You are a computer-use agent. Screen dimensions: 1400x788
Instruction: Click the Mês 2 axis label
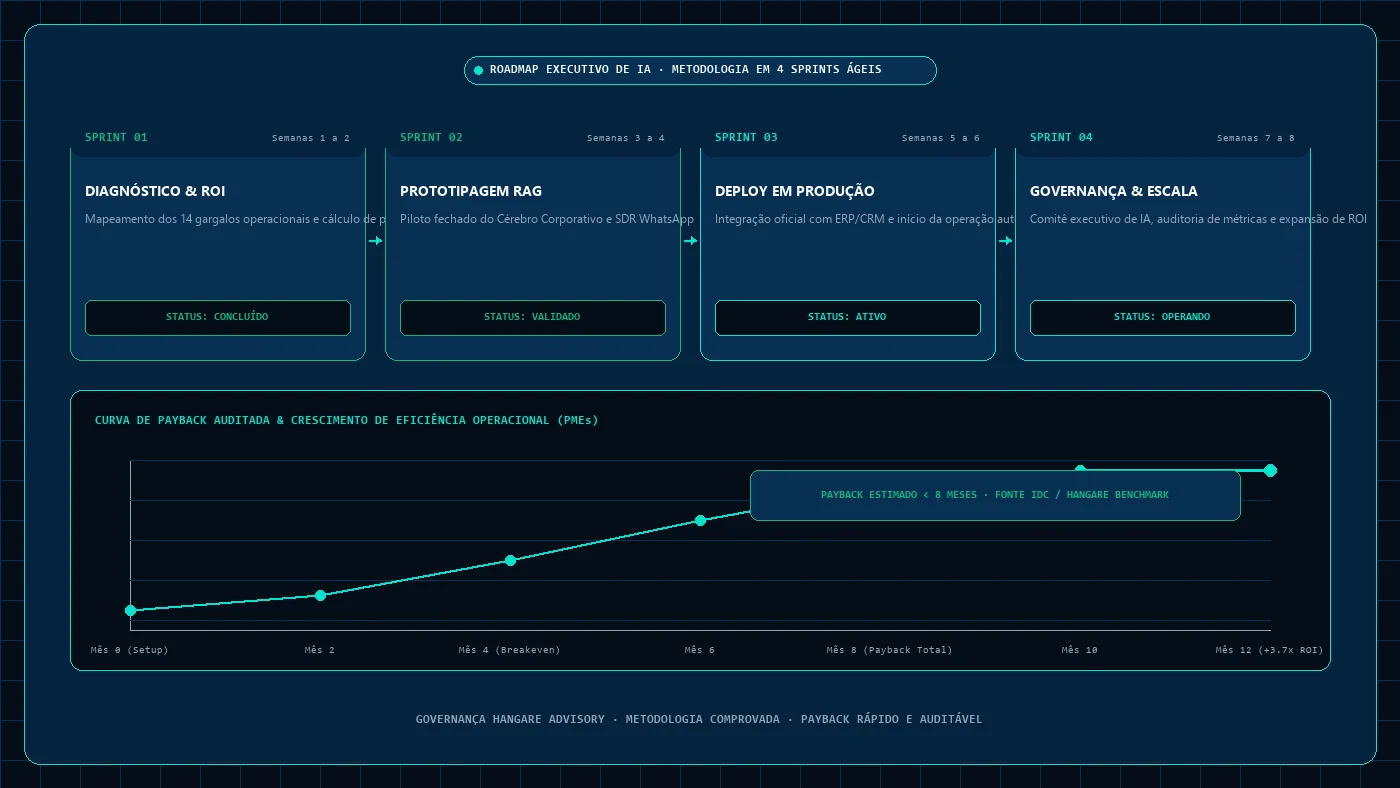(320, 650)
